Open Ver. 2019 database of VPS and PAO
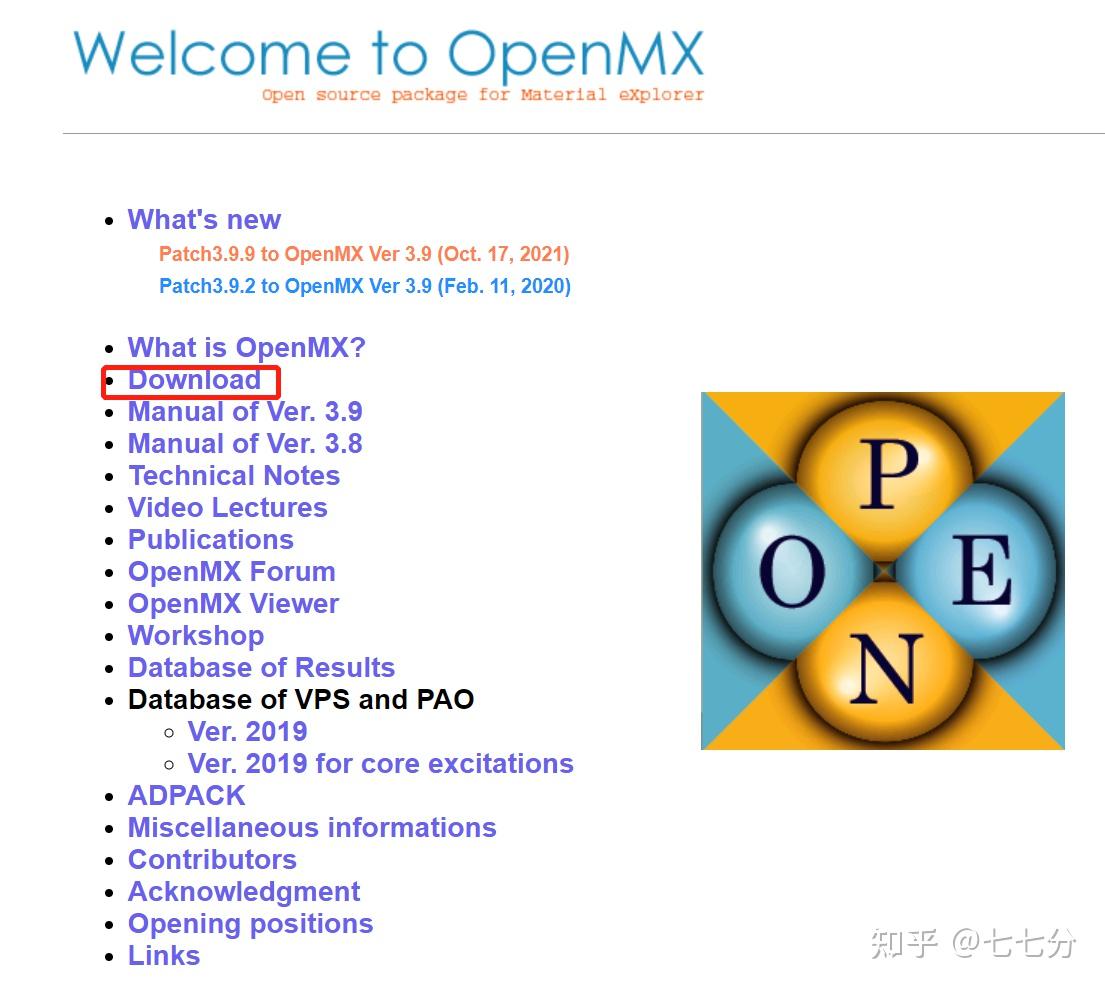The image size is (1105, 991). (x=247, y=731)
